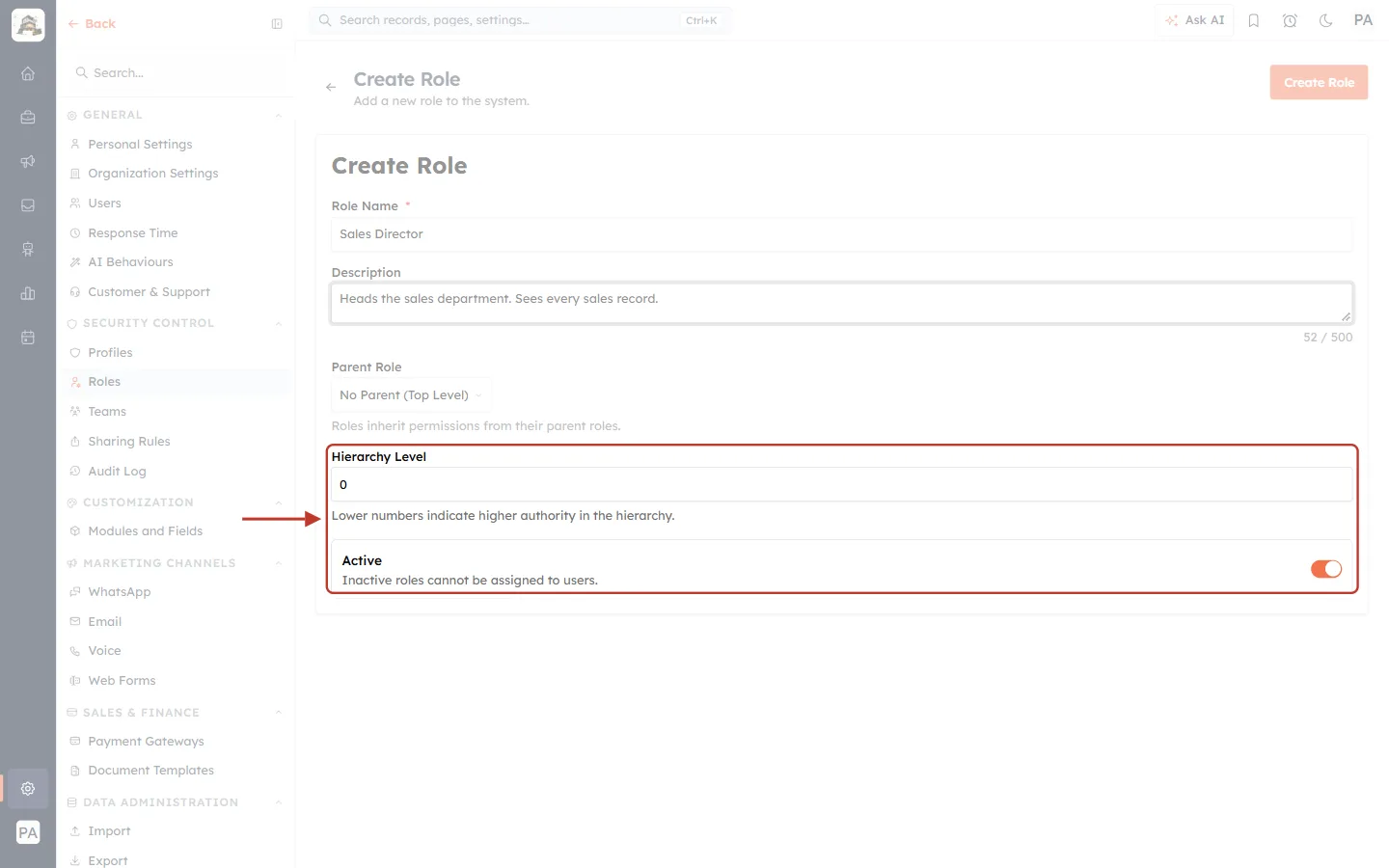Click the sidebar Search box
Viewport: 1389px width, 868px height.
coord(176,73)
